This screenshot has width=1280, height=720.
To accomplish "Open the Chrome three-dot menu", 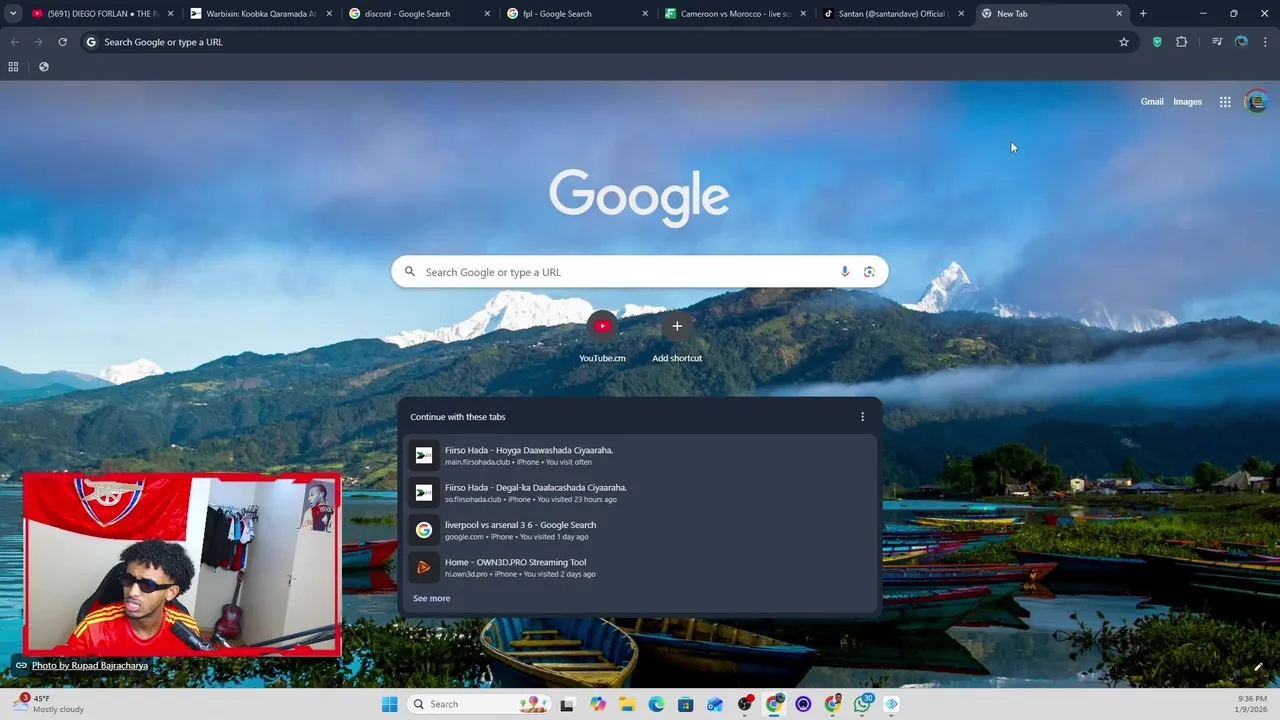I will tap(1265, 42).
